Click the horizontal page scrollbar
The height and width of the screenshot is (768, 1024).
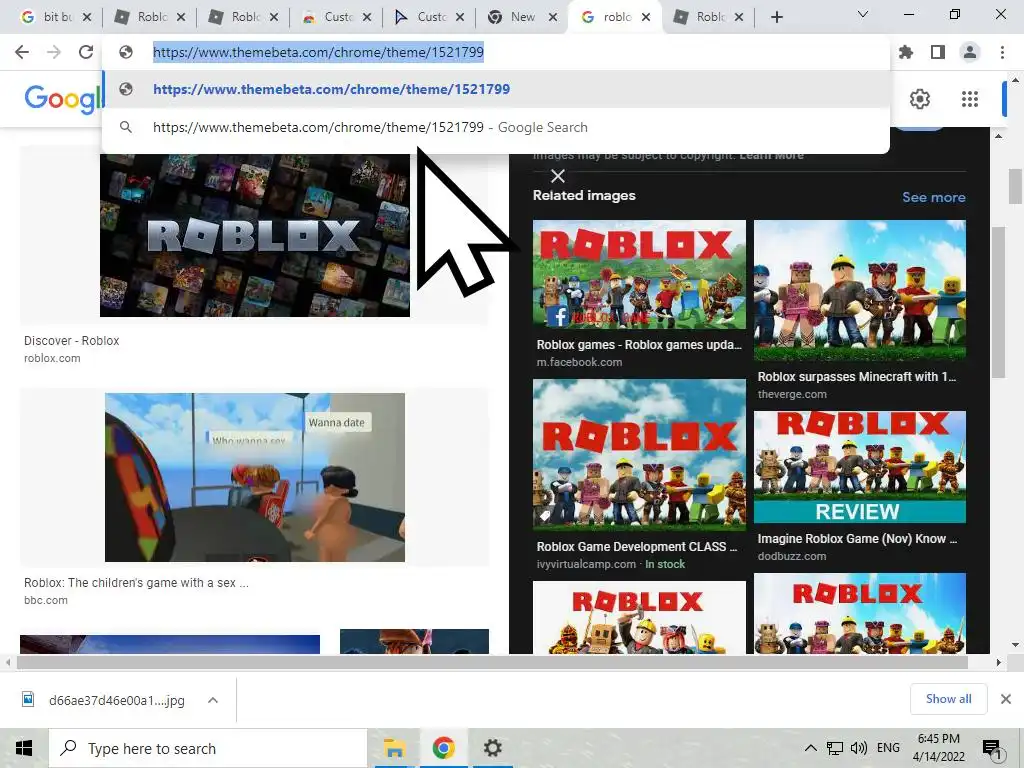click(x=492, y=662)
